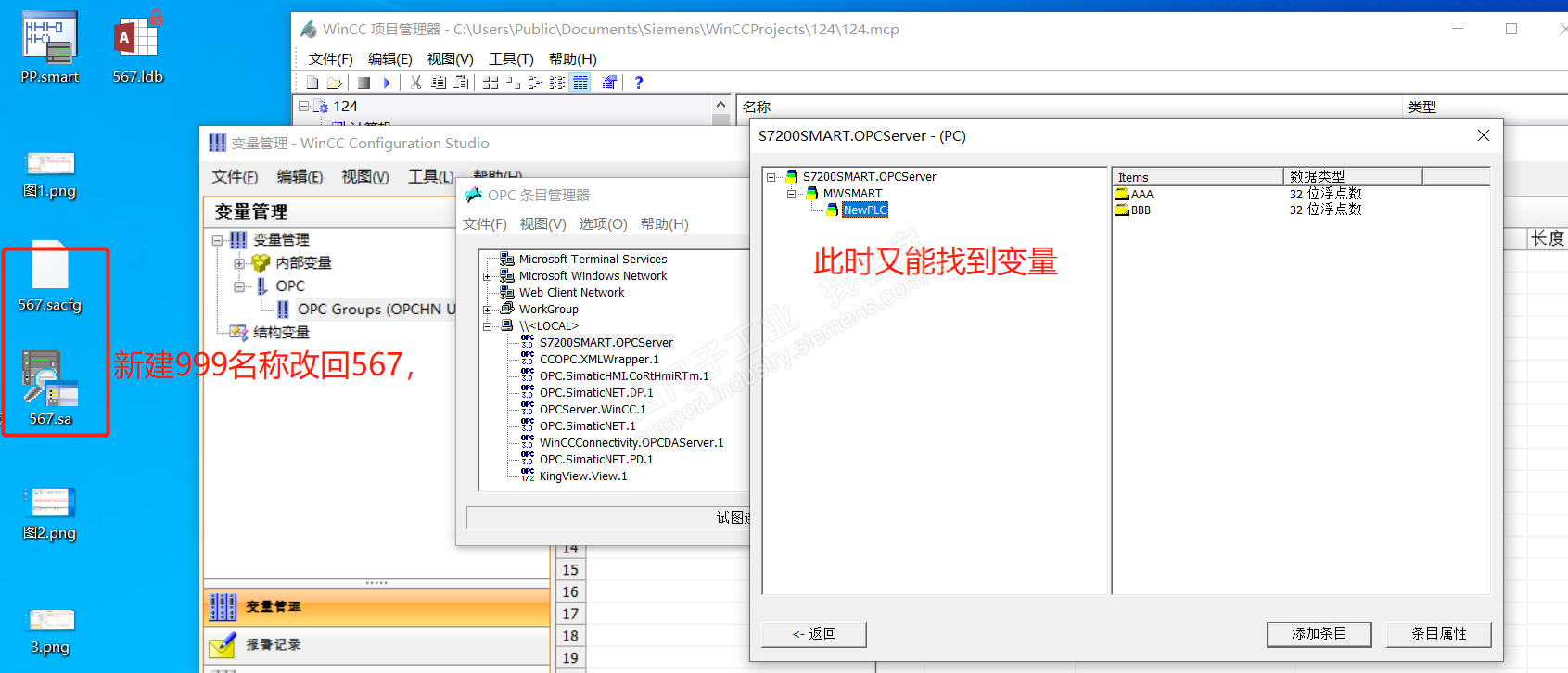Click the Deactivate runtime stop icon
Screen dimensions: 1568x673
[364, 83]
